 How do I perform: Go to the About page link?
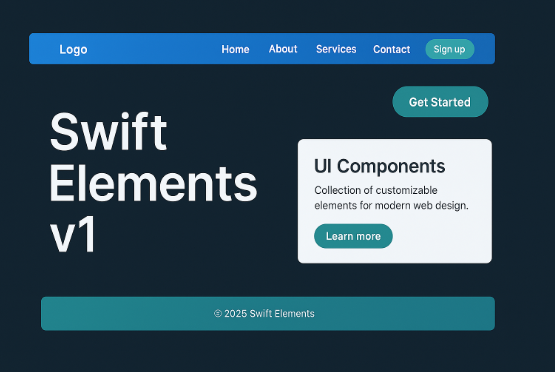coord(283,49)
